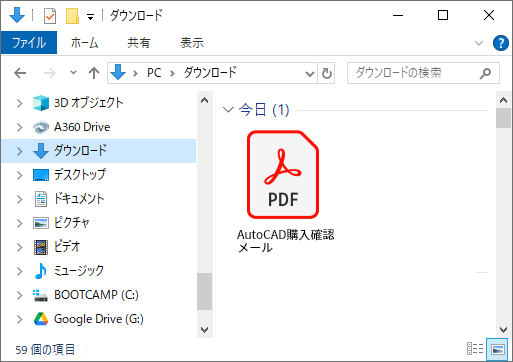Click the file list down scroll arrow
This screenshot has height=362, width=513.
[503, 330]
